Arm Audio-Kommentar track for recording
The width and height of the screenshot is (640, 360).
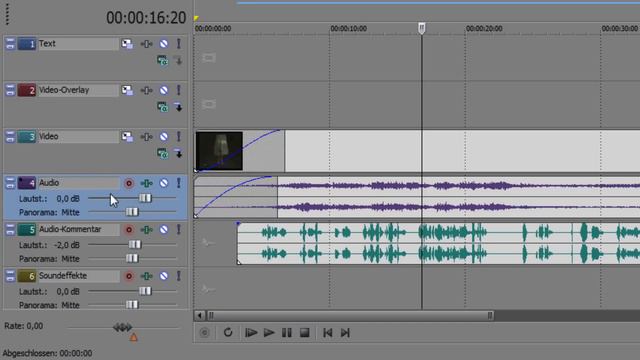click(x=129, y=230)
